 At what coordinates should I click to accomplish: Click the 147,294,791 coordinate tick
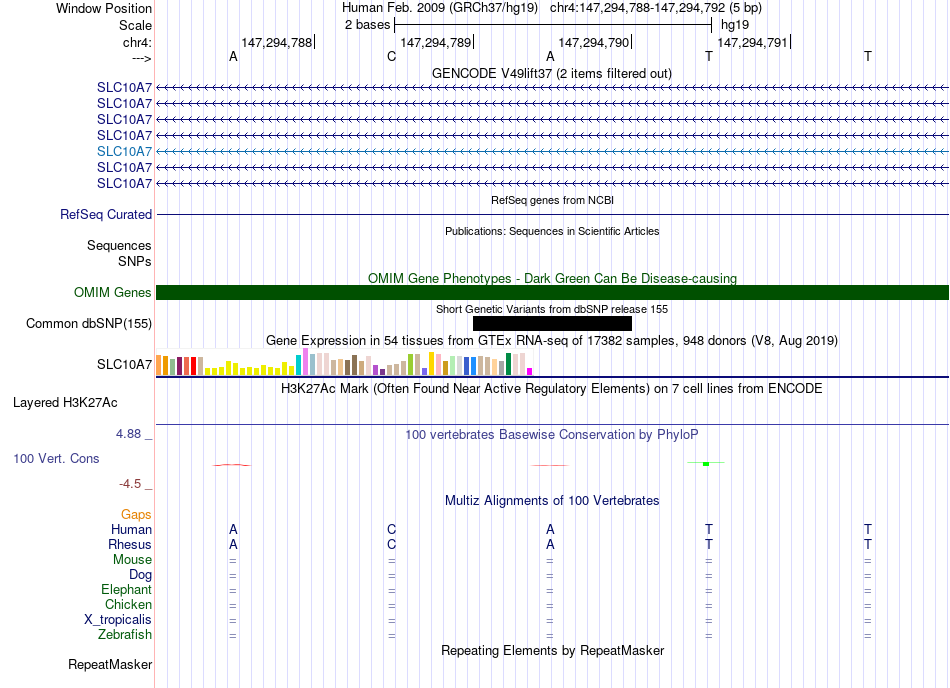(x=752, y=42)
